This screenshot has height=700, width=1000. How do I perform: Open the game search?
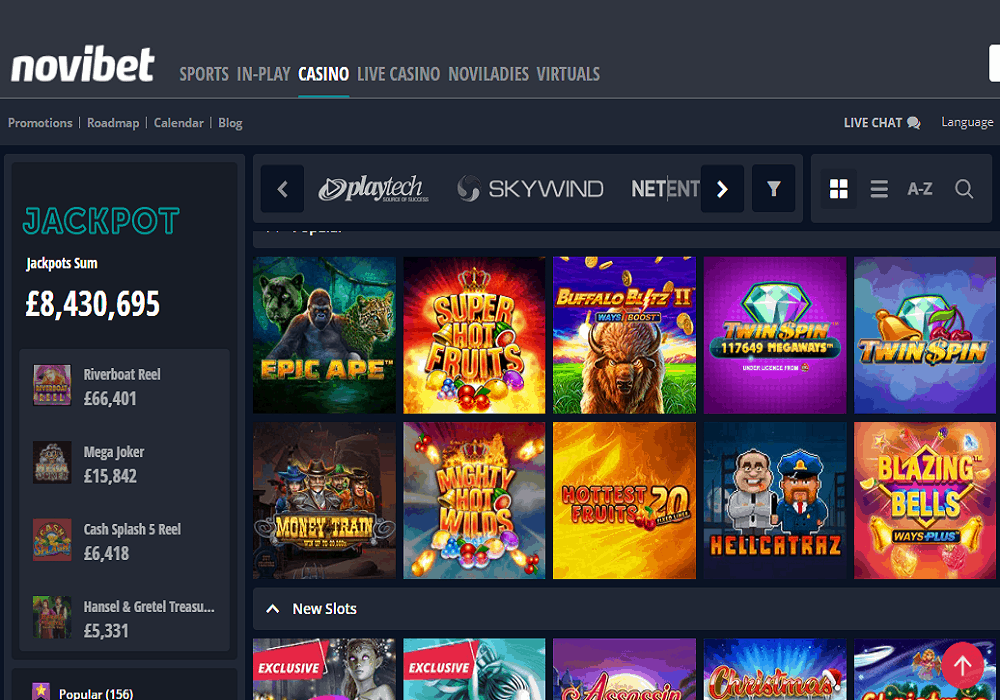coord(964,189)
